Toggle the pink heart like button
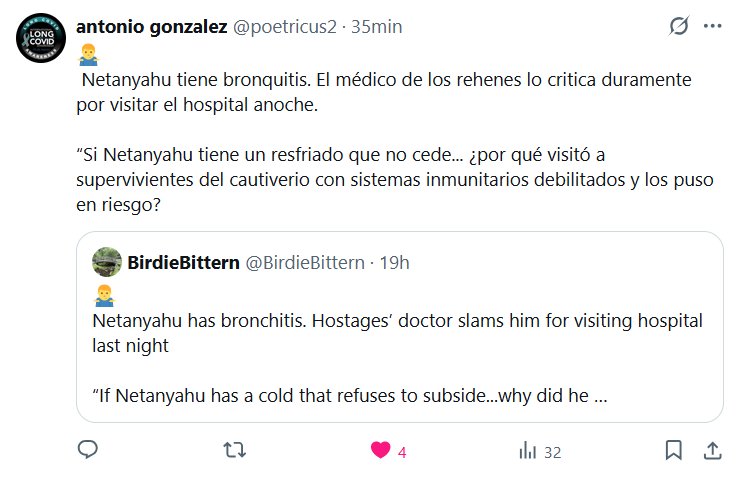 tap(380, 450)
